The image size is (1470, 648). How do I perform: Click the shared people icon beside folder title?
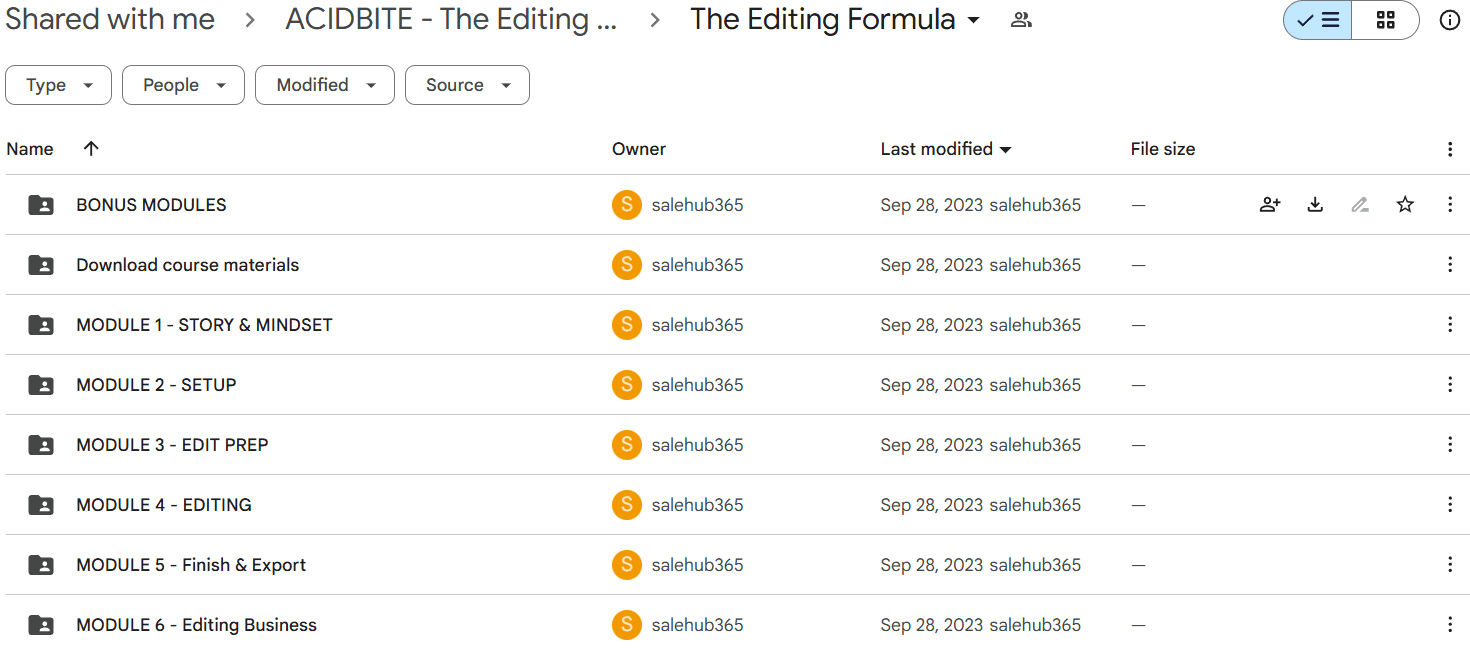(1021, 20)
